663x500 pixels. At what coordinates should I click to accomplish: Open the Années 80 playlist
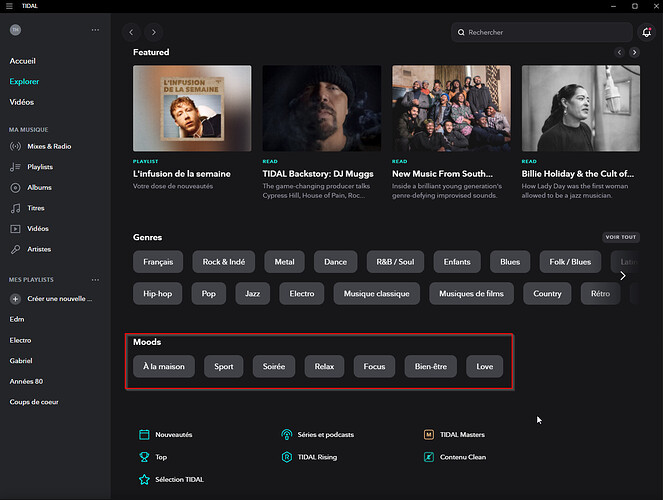pos(26,381)
